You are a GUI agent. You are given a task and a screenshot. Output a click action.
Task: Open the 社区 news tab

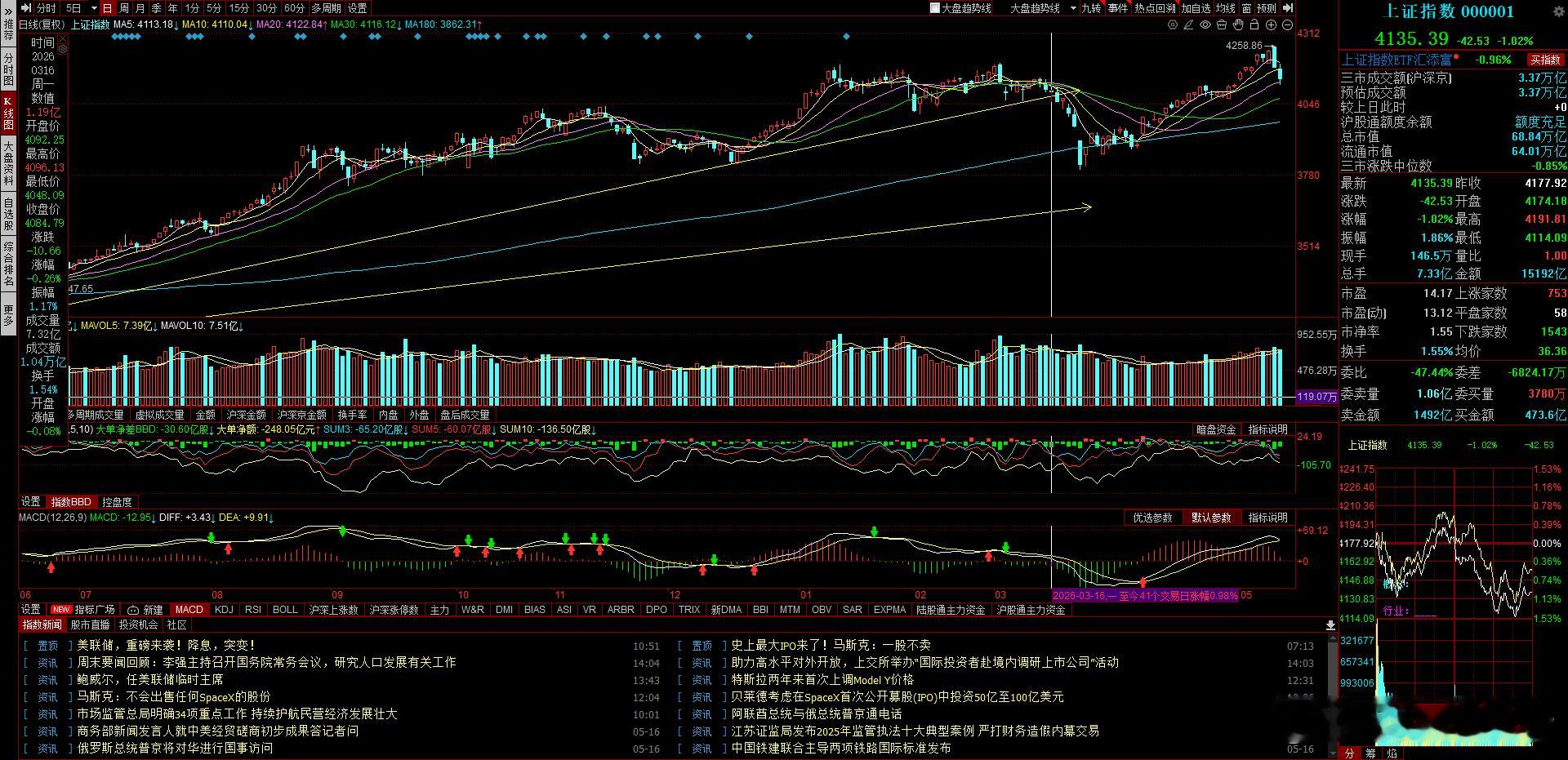[x=177, y=625]
